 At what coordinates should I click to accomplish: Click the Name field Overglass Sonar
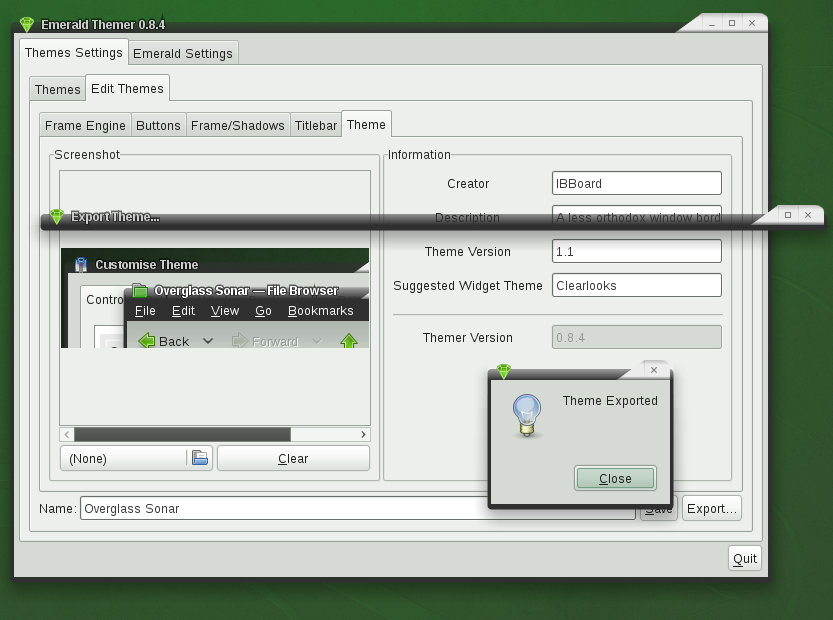[358, 508]
